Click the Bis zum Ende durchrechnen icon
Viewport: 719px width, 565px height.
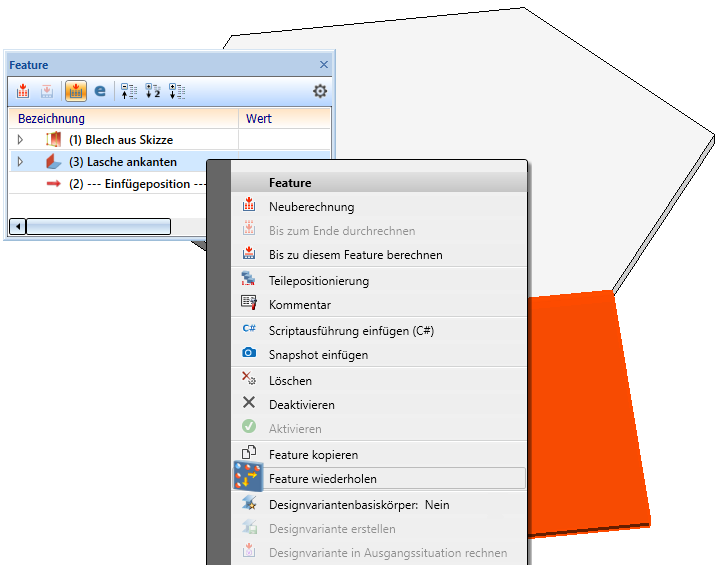click(249, 228)
